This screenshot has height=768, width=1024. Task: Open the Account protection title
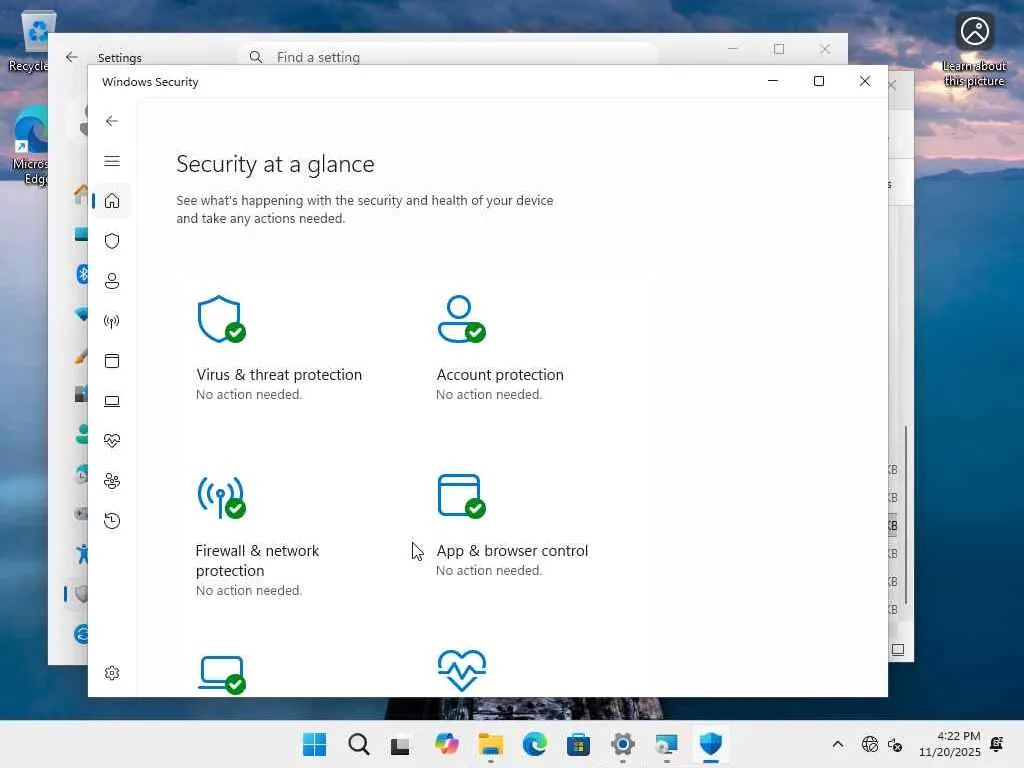coord(500,375)
